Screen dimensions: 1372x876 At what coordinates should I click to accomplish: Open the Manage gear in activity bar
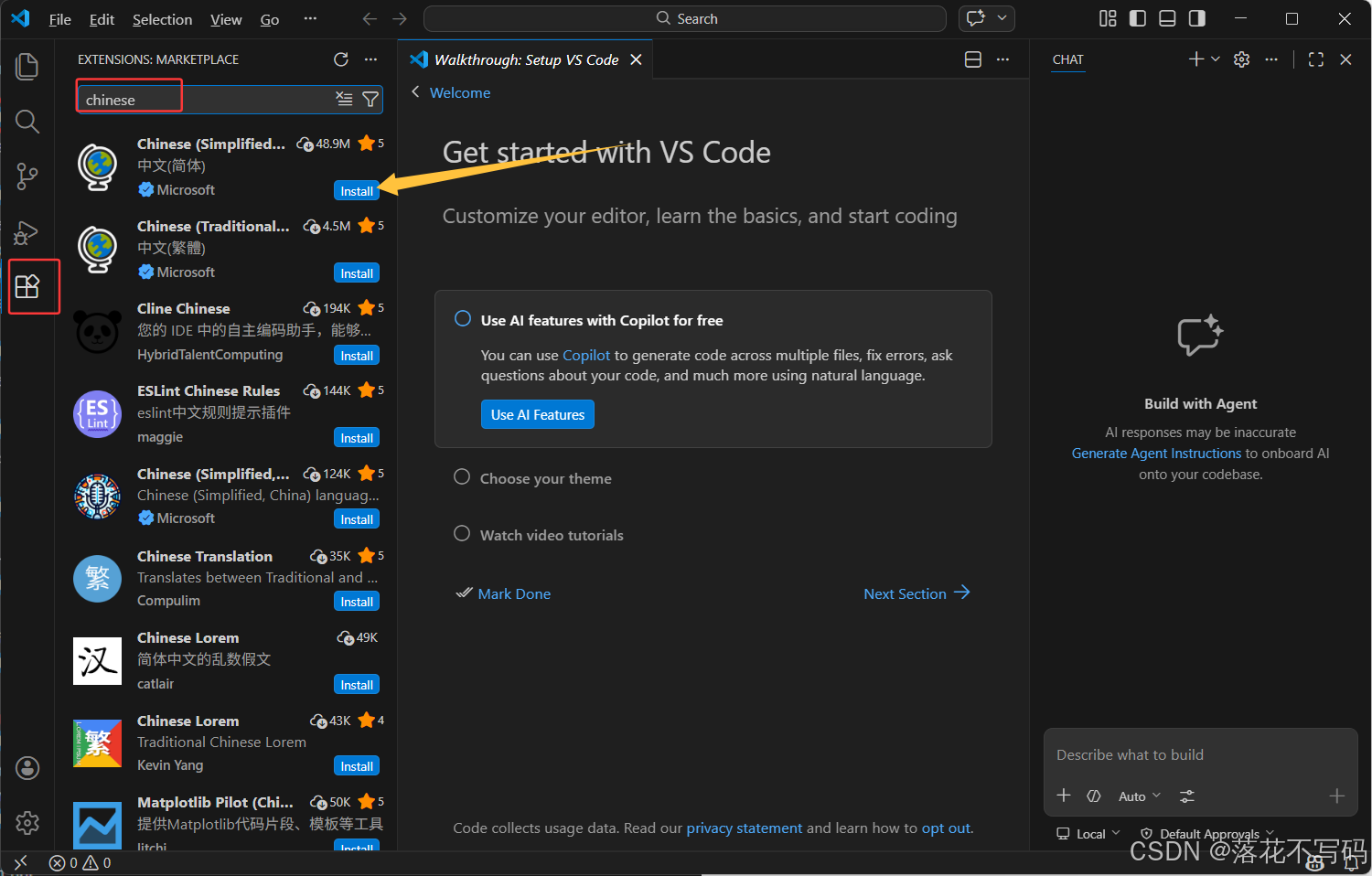point(27,823)
